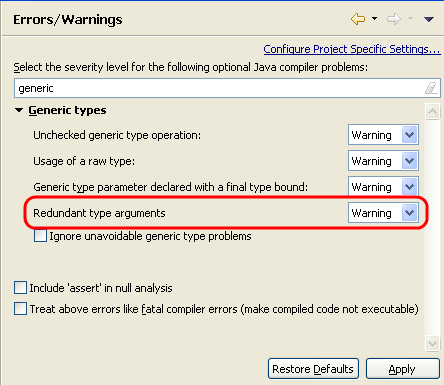The image size is (444, 385).
Task: Click the scrollbar down arrow
Action: [x=432, y=343]
